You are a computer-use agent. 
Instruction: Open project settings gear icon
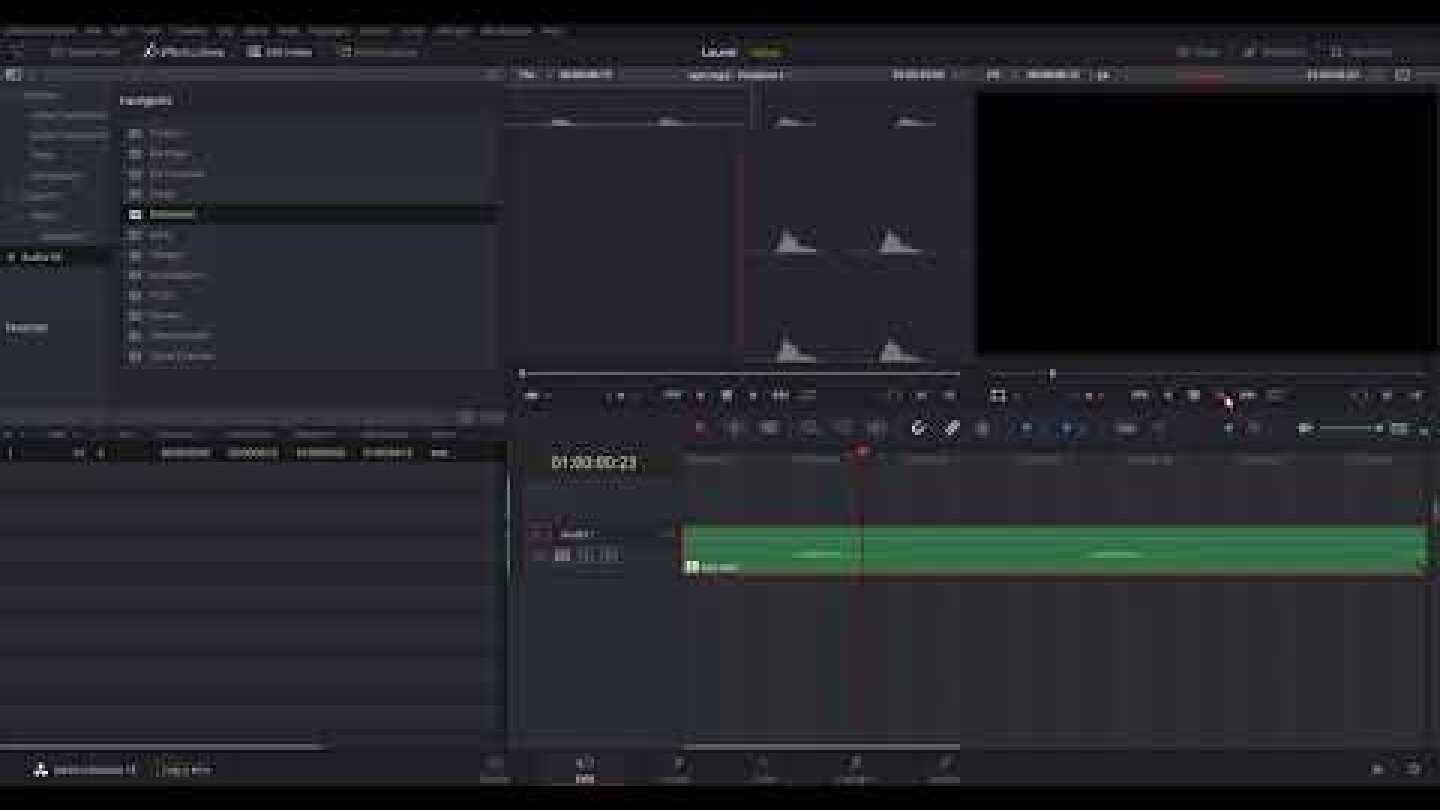point(1411,769)
